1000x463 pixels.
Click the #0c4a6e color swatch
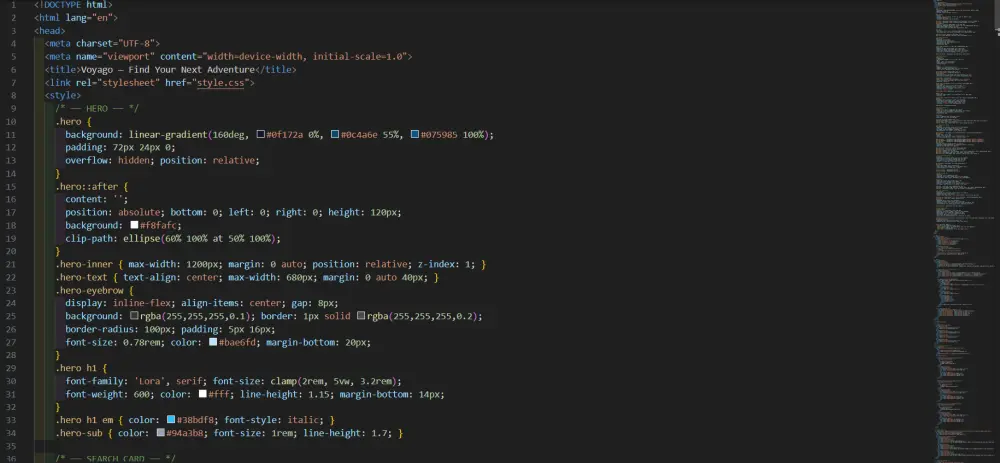[x=335, y=135]
